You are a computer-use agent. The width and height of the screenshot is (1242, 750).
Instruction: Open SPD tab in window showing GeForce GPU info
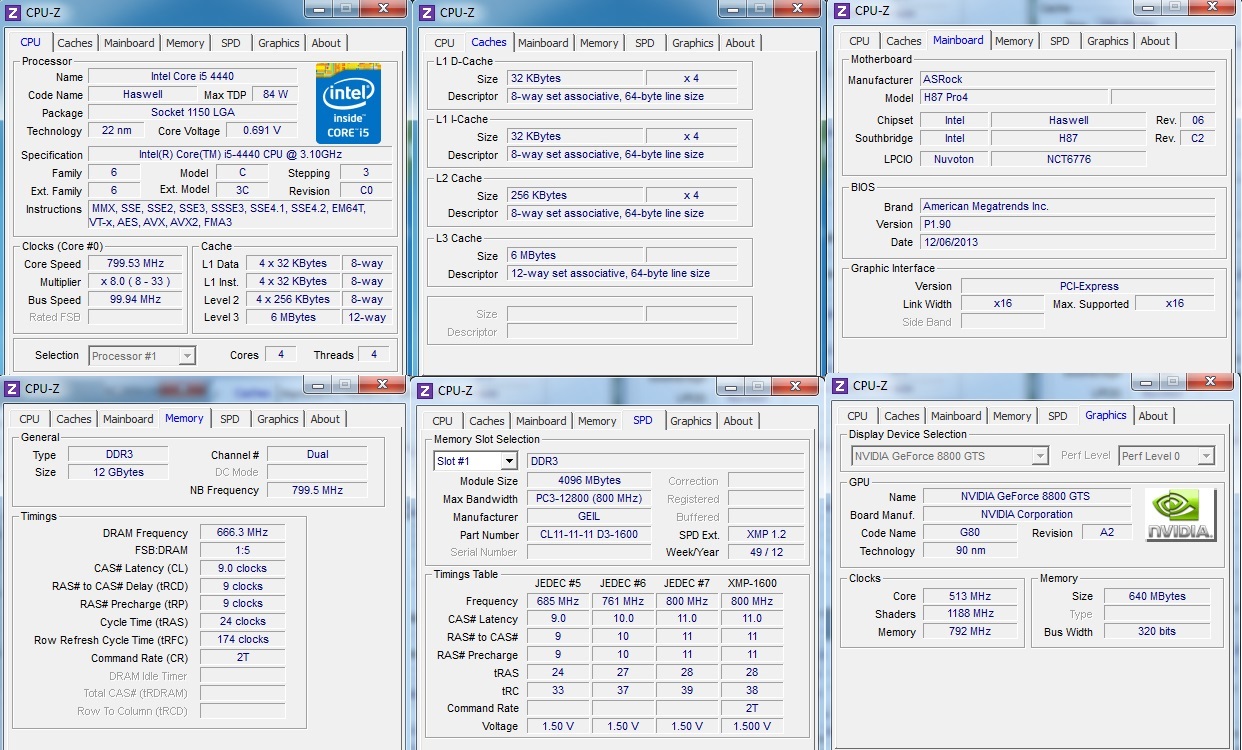coord(1058,416)
